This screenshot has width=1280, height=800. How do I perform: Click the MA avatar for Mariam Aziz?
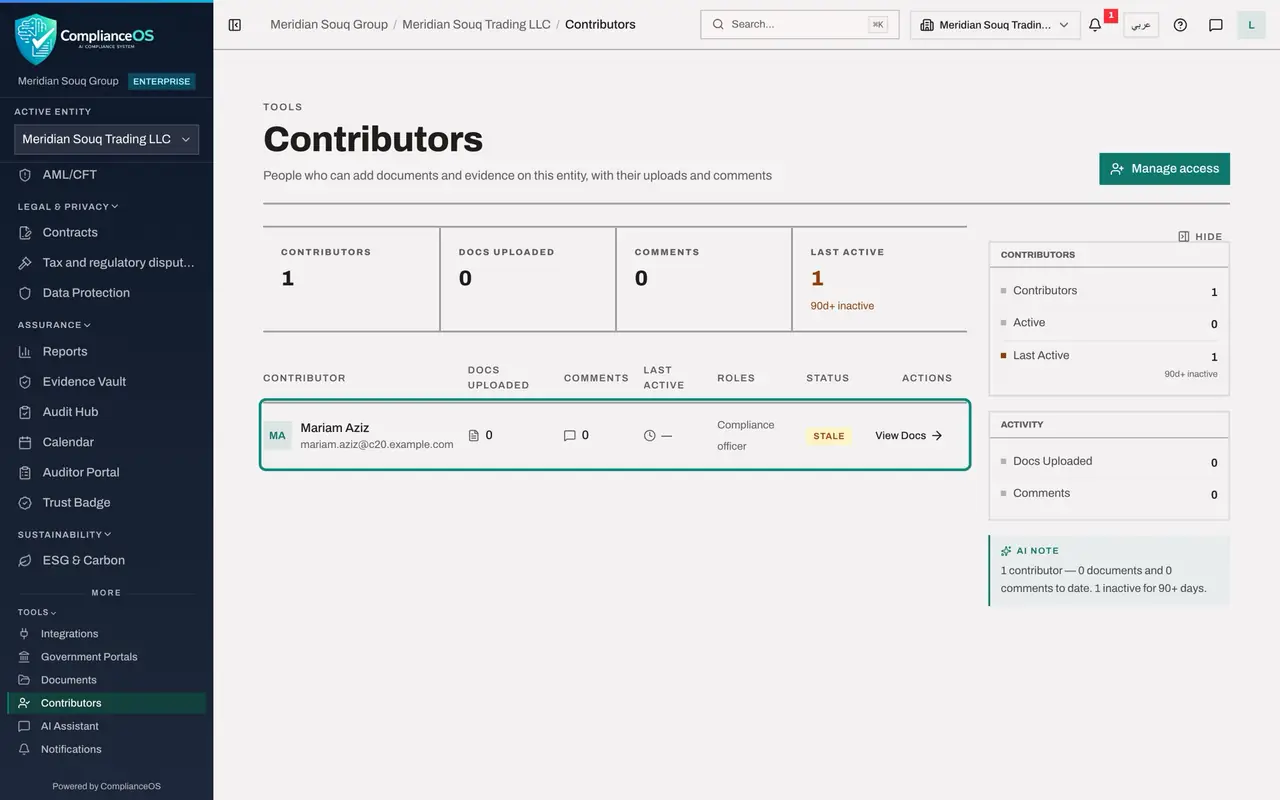[x=277, y=436]
